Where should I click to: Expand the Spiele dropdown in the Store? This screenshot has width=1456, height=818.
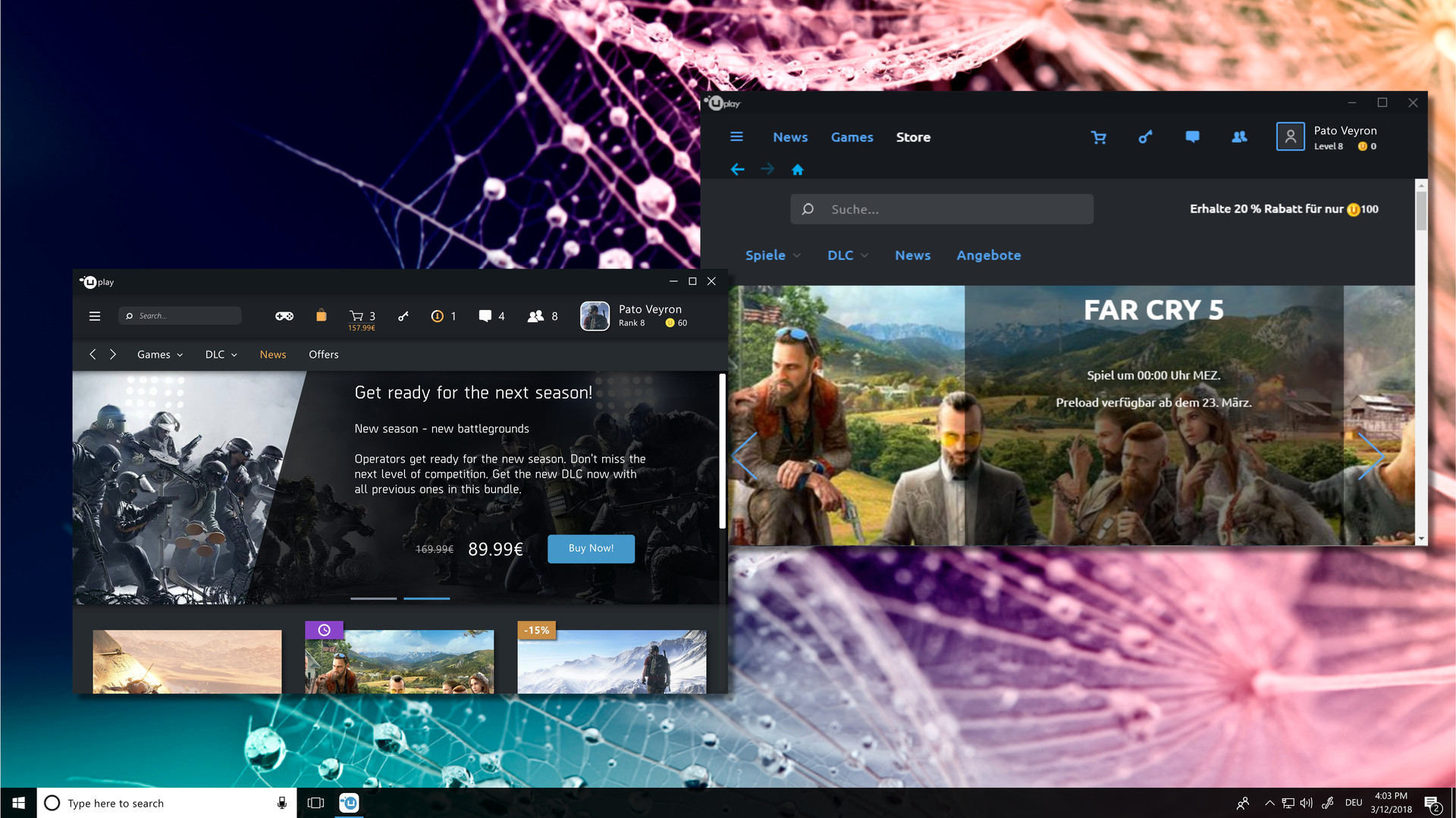point(772,255)
